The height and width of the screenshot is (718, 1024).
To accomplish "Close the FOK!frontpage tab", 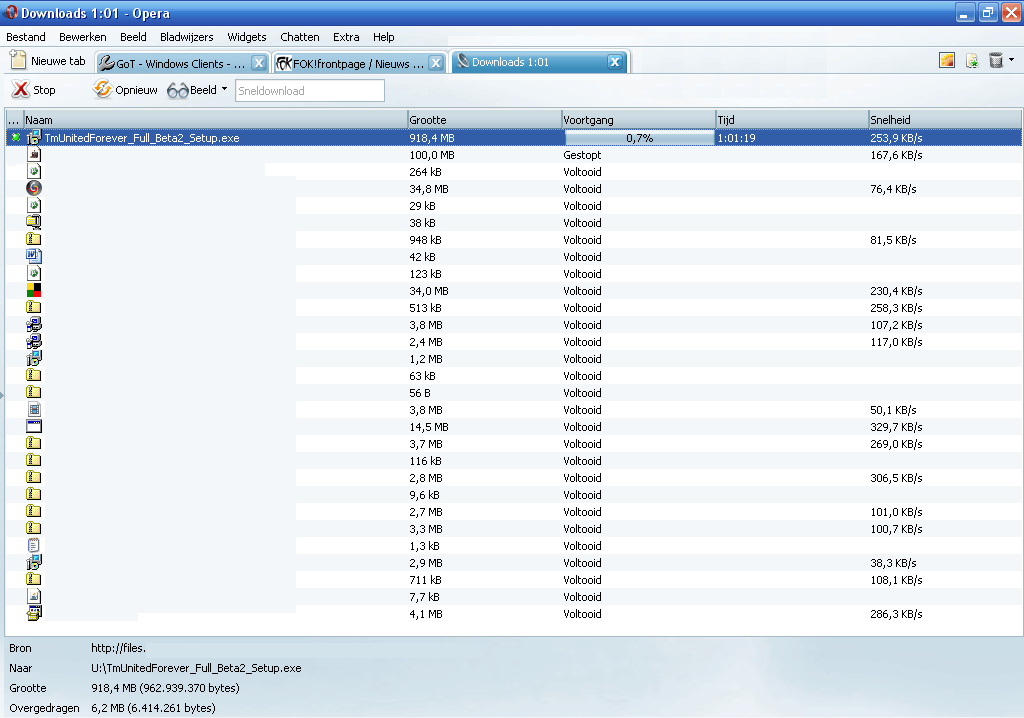I will click(x=436, y=63).
